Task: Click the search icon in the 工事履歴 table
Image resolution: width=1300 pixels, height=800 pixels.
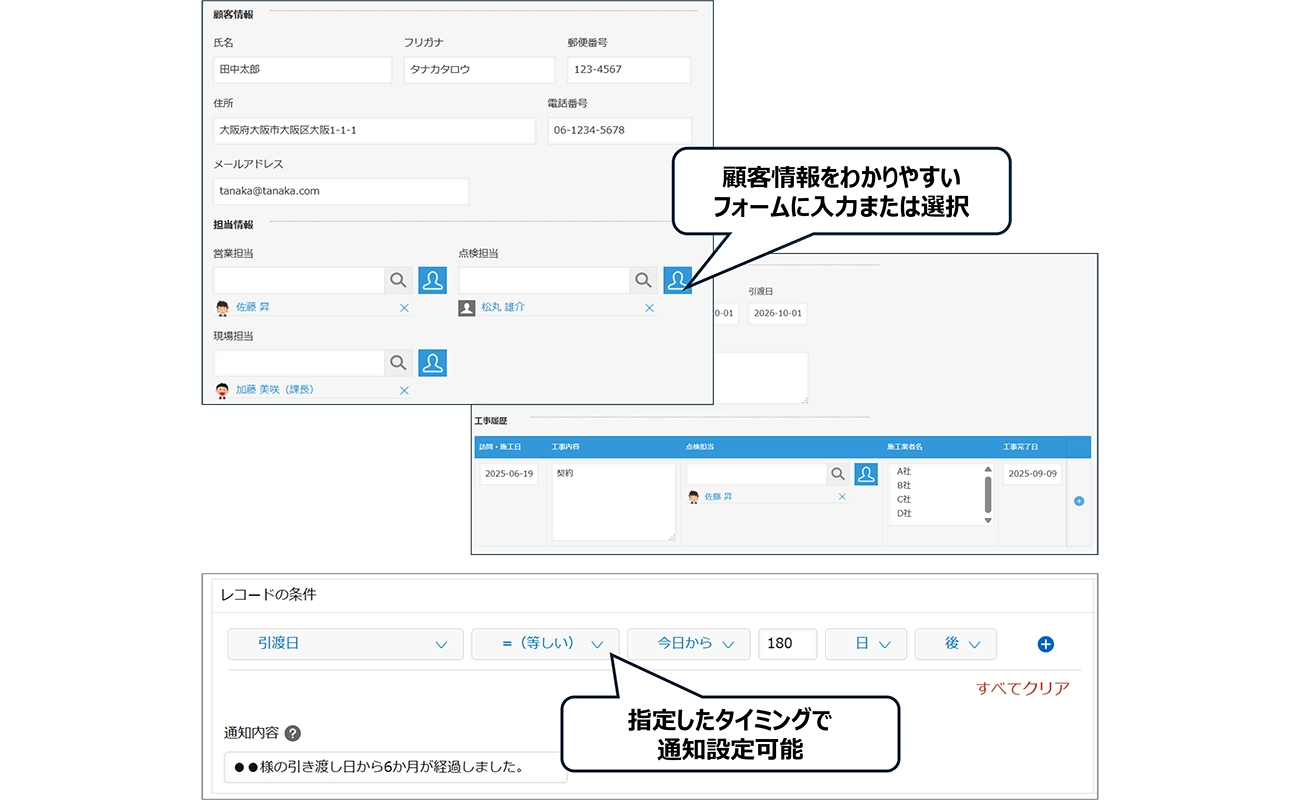Action: [x=837, y=473]
